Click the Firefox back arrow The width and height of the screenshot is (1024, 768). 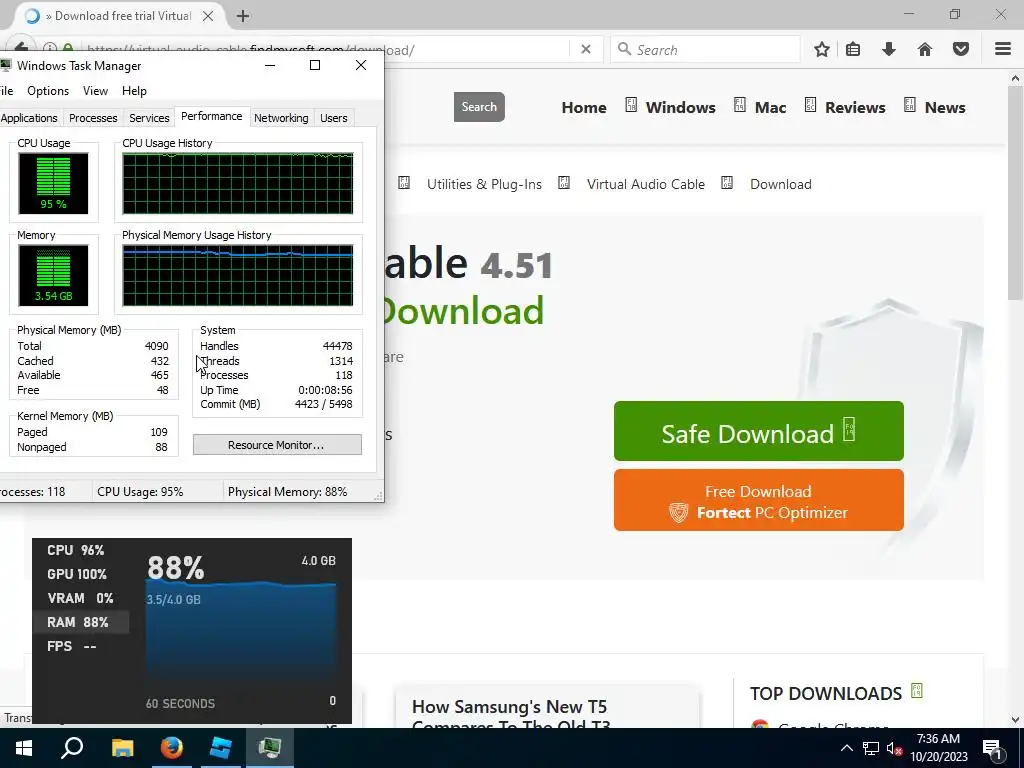(21, 47)
